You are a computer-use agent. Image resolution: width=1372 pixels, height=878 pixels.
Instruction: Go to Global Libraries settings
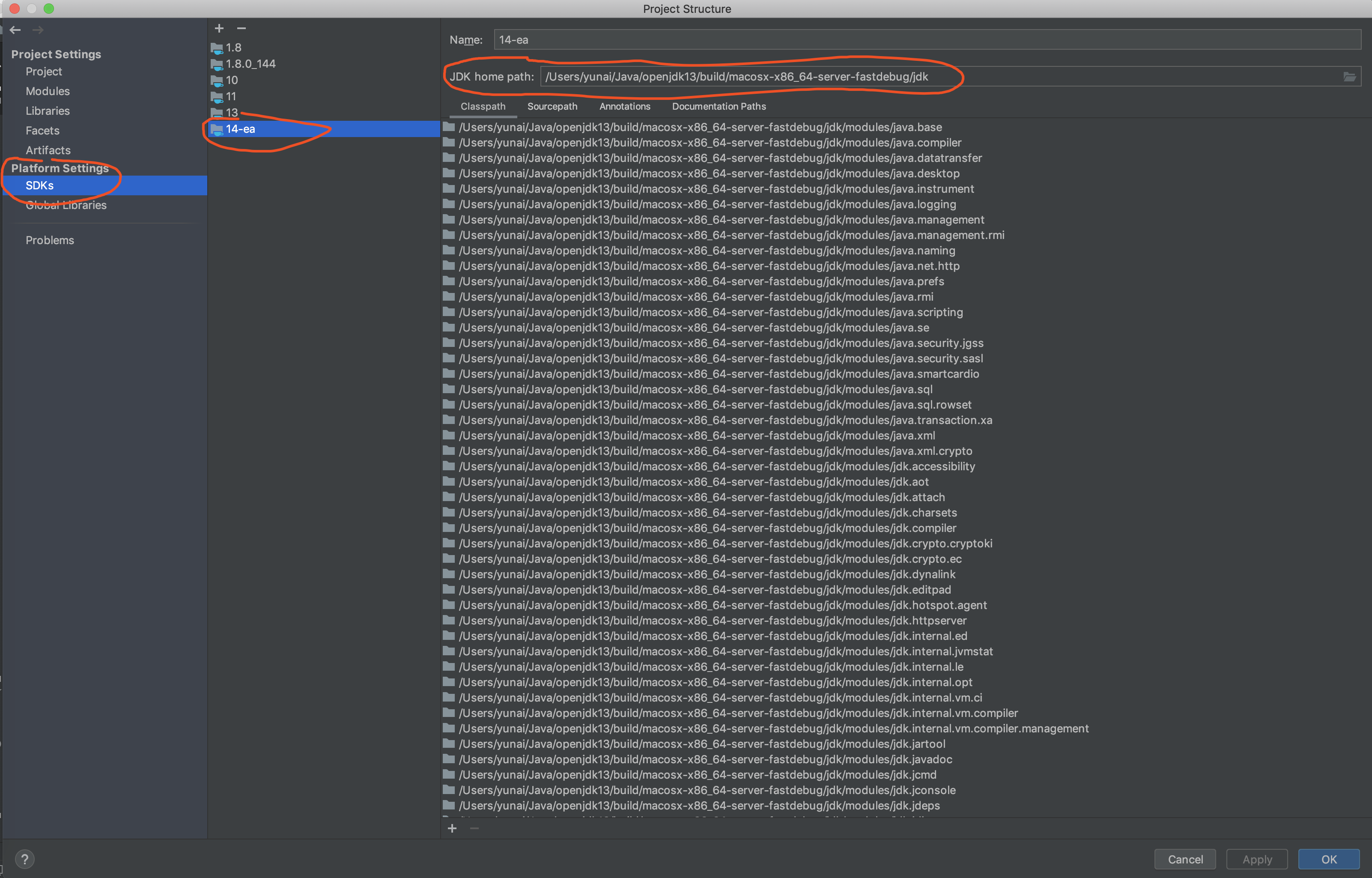click(x=66, y=205)
